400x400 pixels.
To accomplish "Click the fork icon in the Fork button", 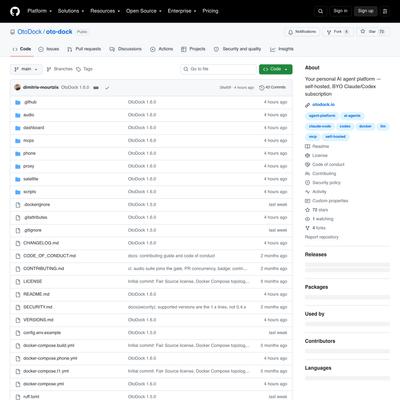I will [329, 32].
